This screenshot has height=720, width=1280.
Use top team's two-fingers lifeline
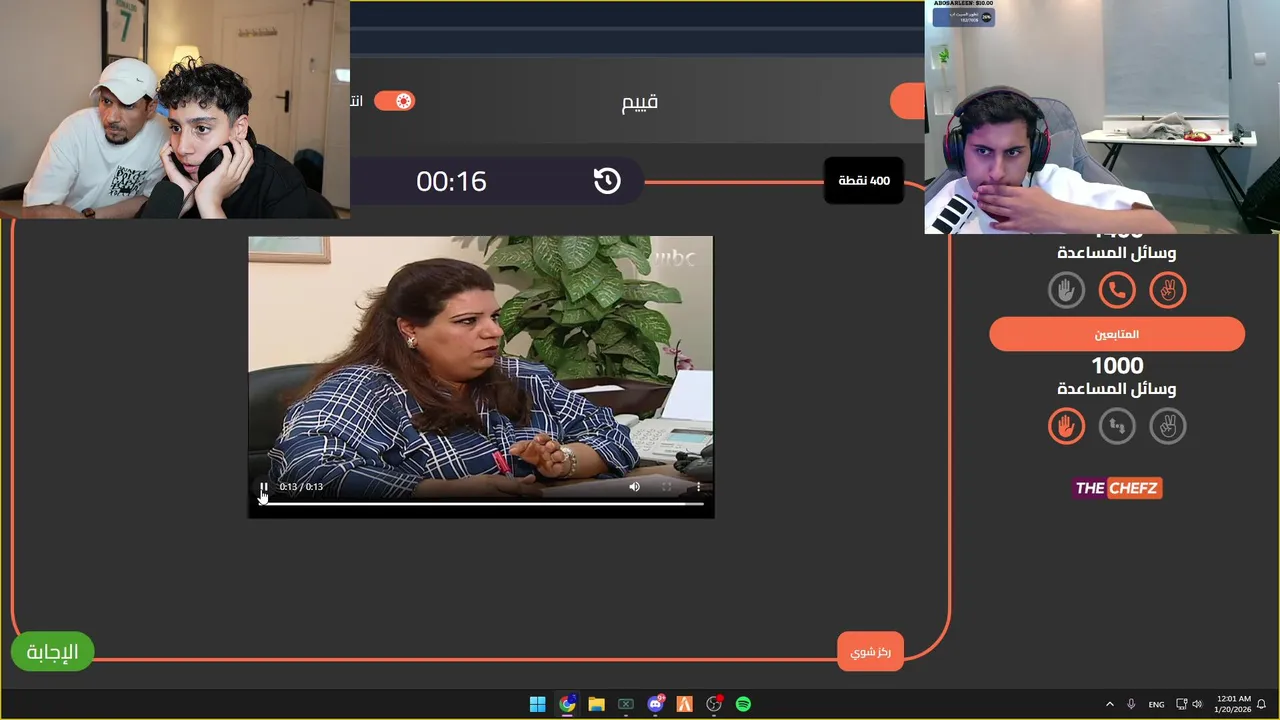tap(1168, 290)
